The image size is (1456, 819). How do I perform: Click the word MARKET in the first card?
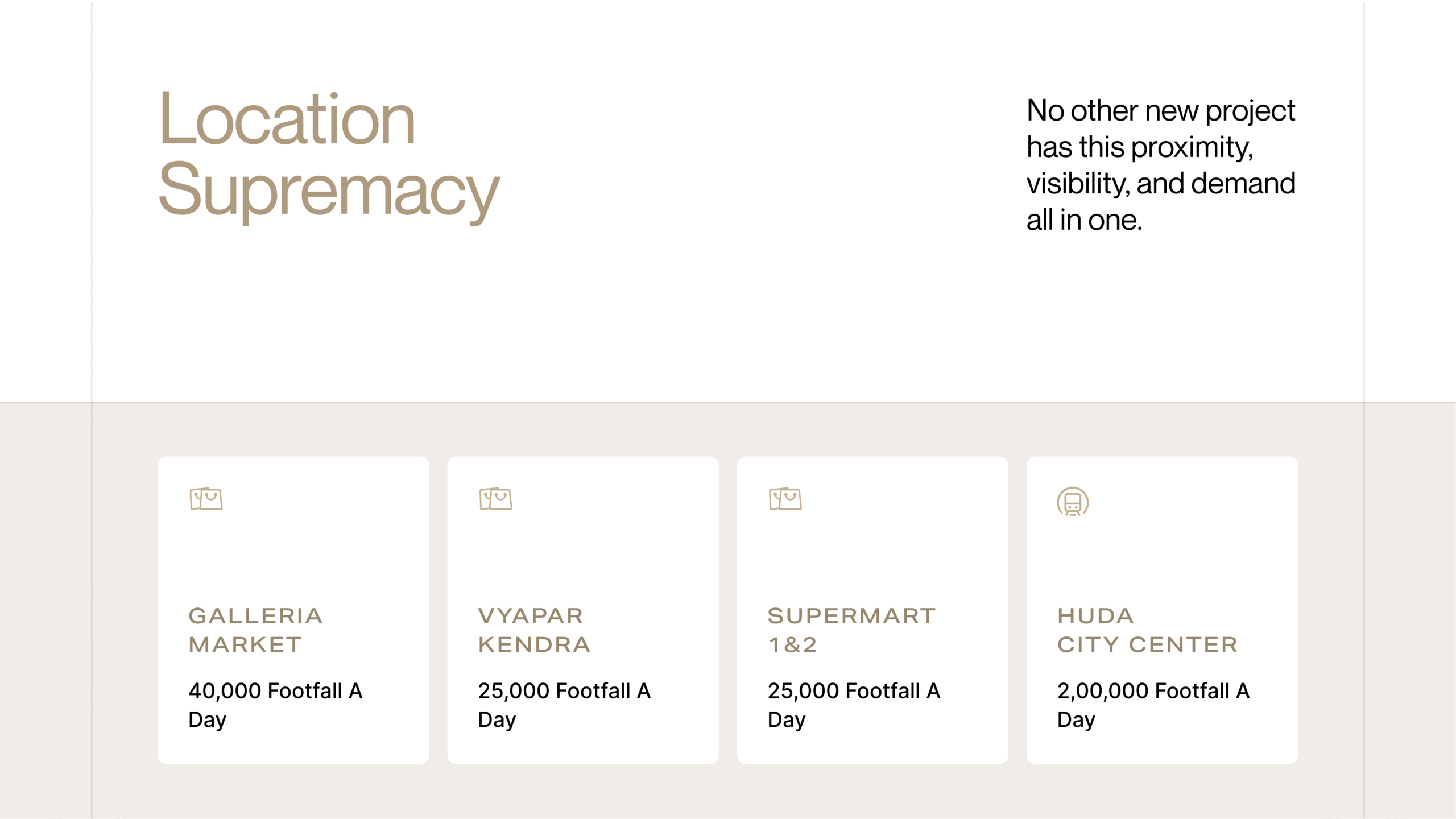245,645
